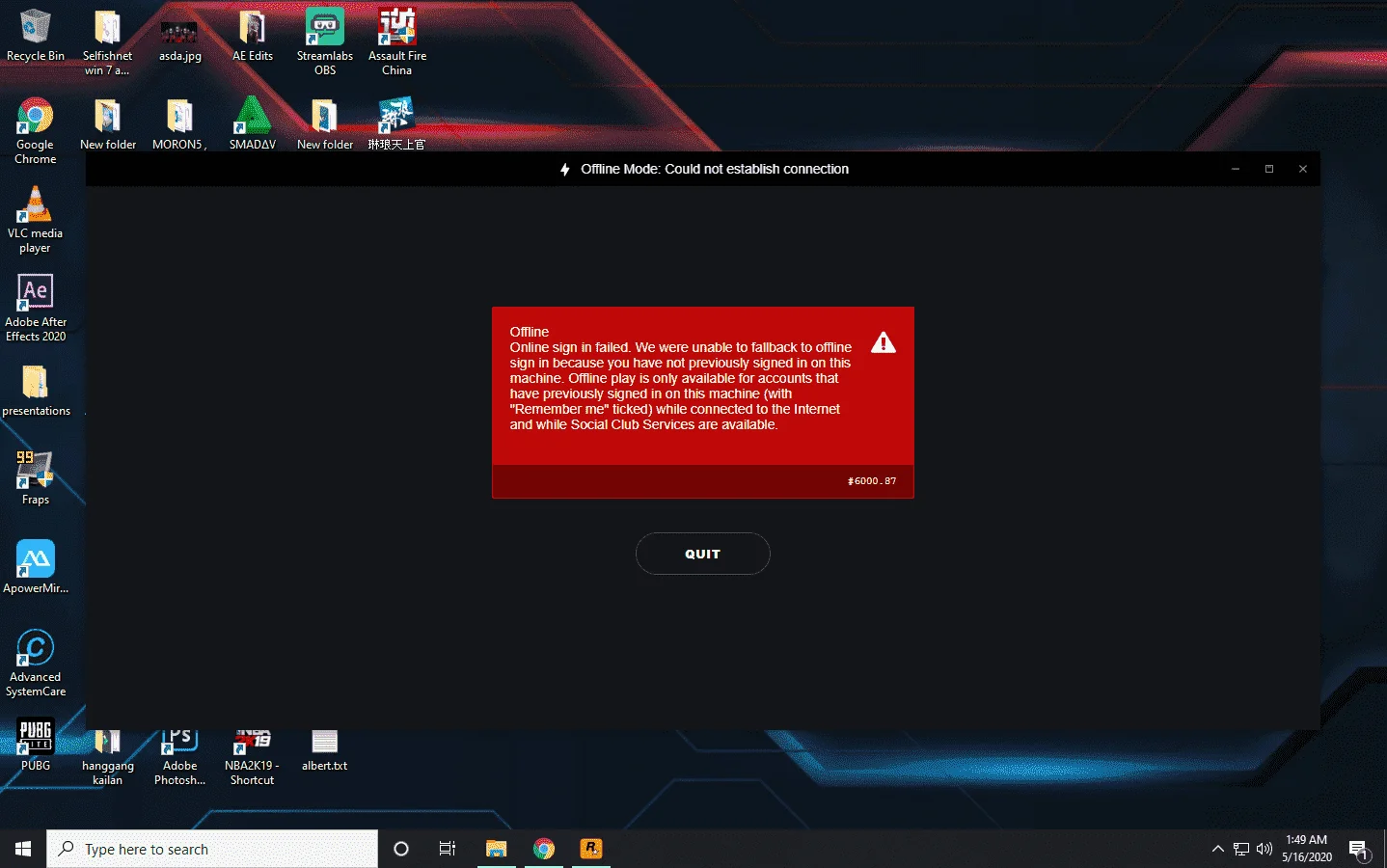Open Task View in taskbar
The height and width of the screenshot is (868, 1387).
(448, 849)
